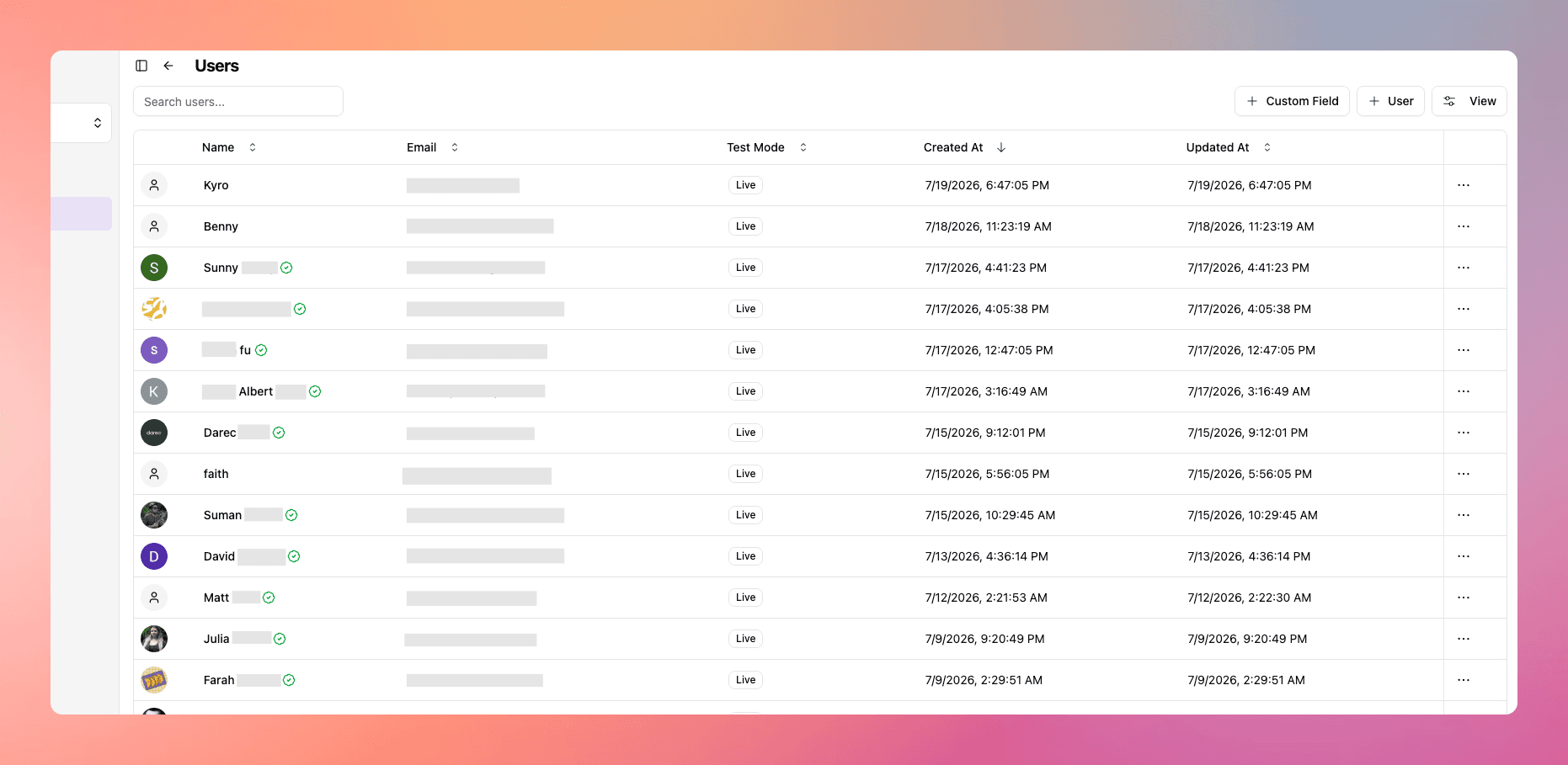Screen dimensions: 1568x765
Task: Open the row menu for faith
Action: (x=1464, y=474)
